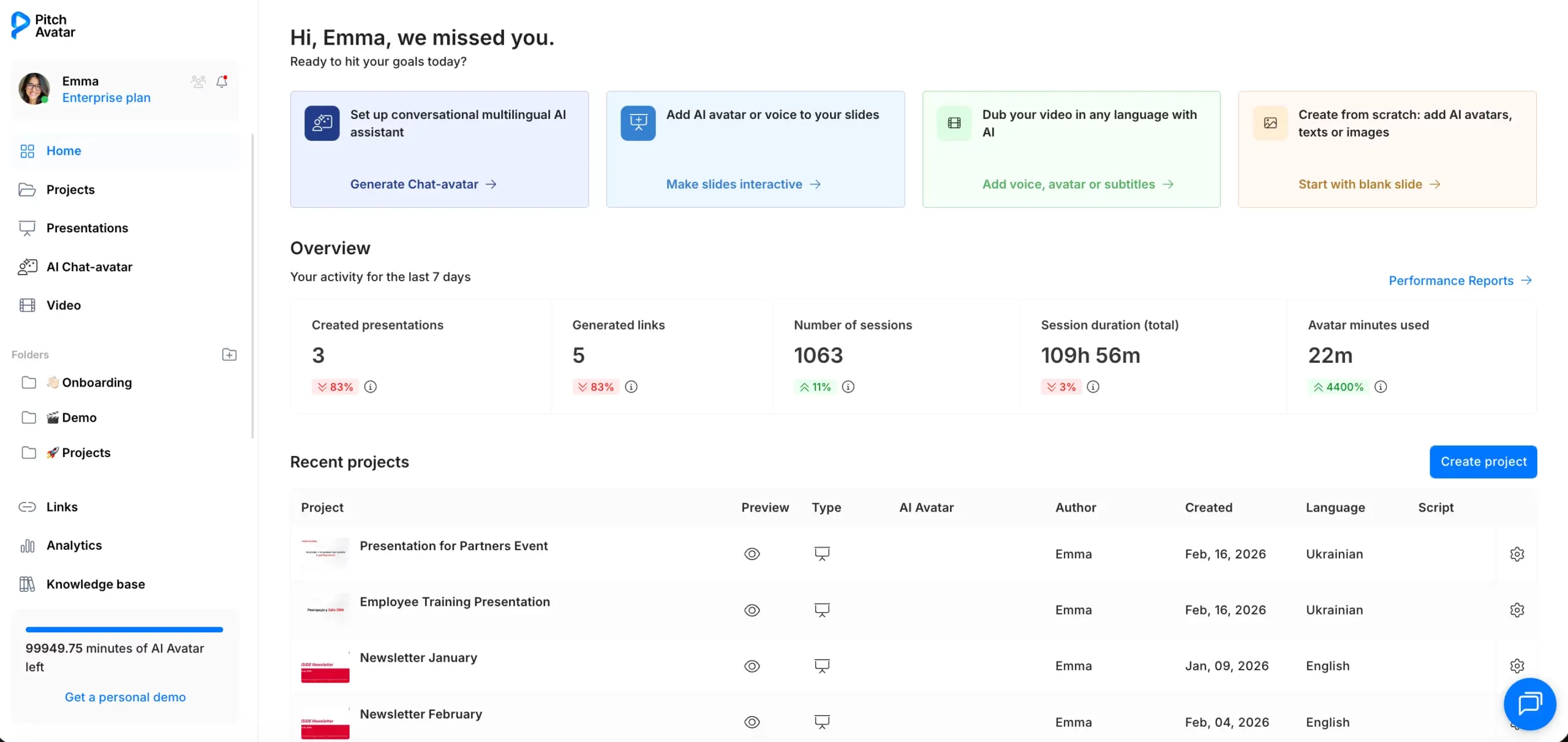
Task: Click presentation type icon for Newsletter January
Action: pos(822,666)
